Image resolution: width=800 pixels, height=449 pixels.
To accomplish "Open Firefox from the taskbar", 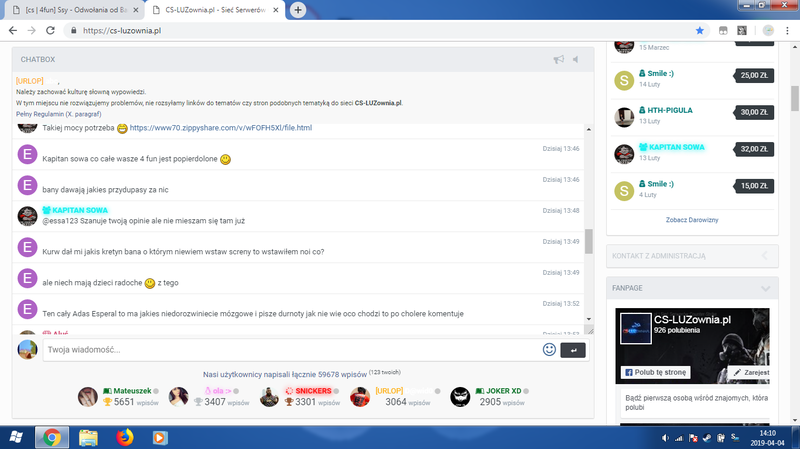I will point(125,437).
